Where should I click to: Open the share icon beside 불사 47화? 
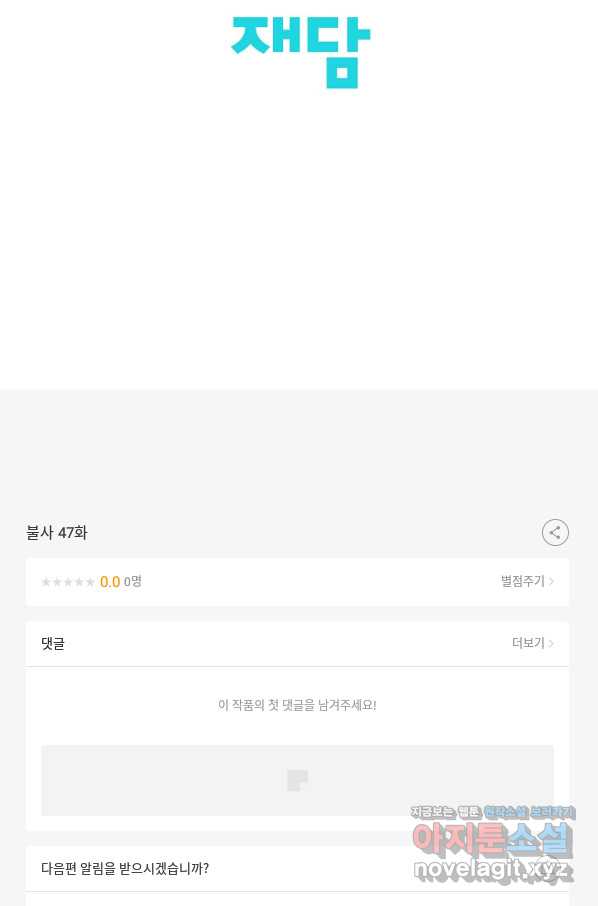click(x=555, y=532)
